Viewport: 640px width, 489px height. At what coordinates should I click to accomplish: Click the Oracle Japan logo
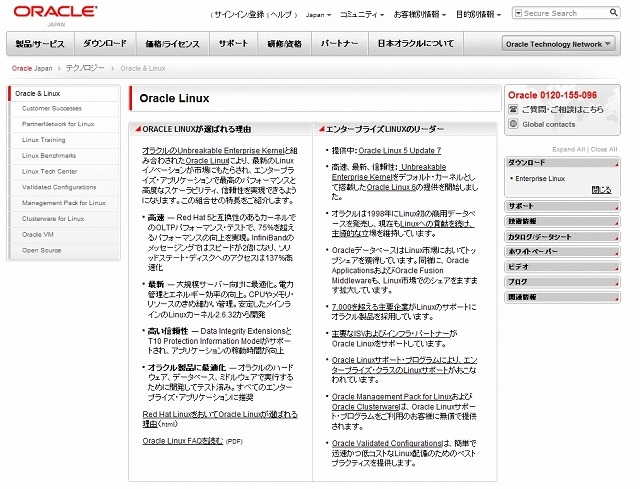coord(56,15)
